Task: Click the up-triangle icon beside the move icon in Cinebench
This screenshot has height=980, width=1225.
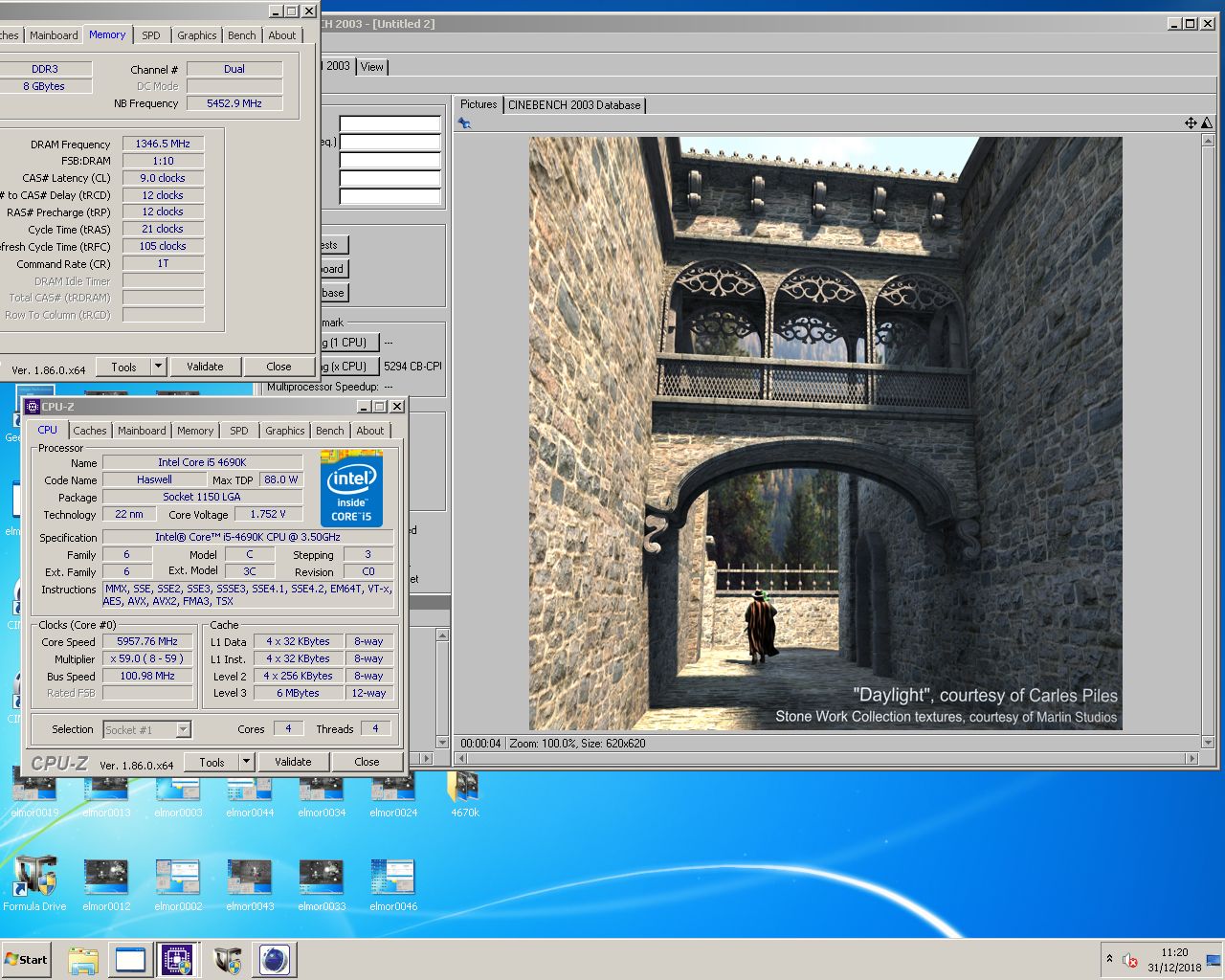Action: pos(1207,123)
